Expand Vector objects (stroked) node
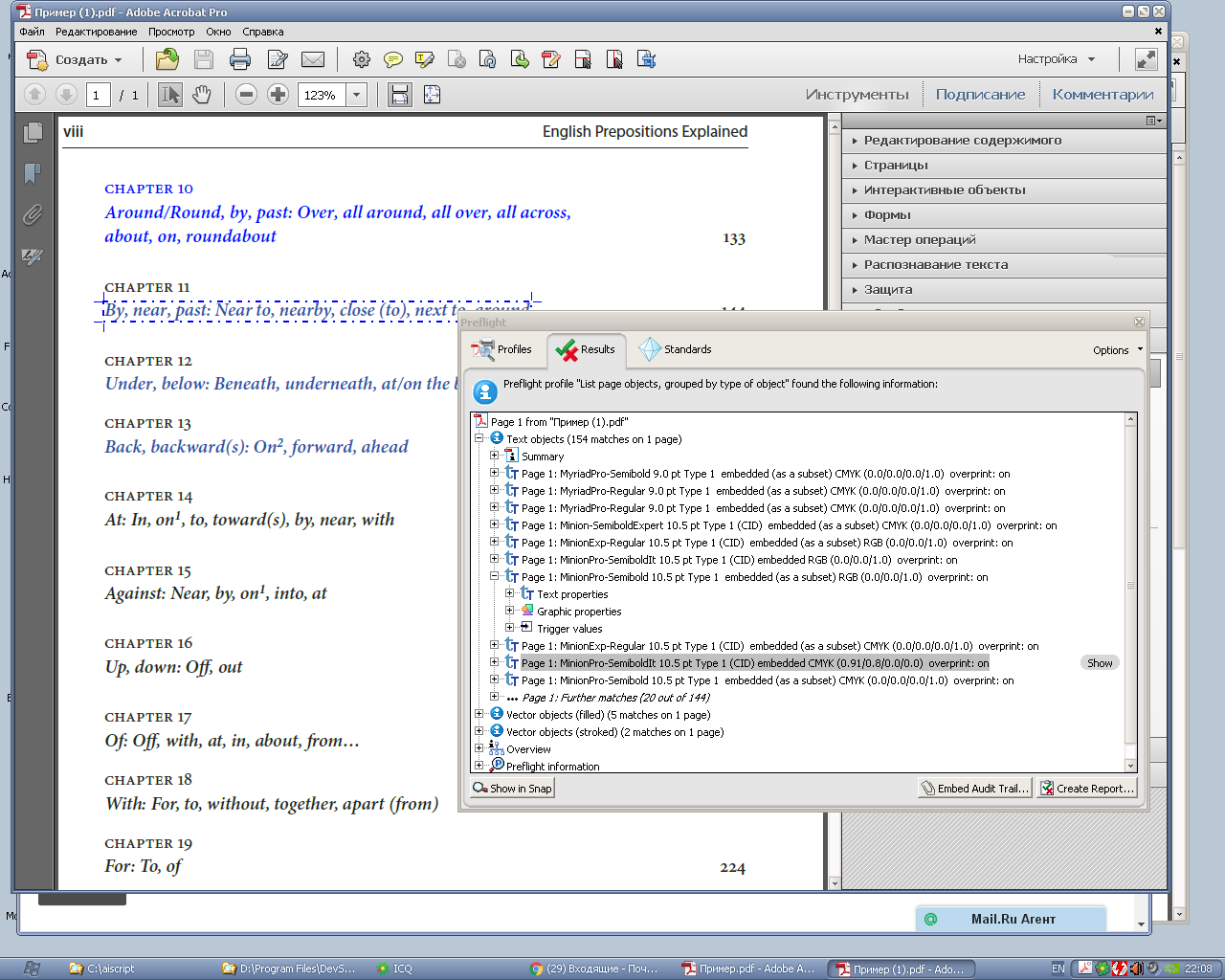 coord(479,731)
